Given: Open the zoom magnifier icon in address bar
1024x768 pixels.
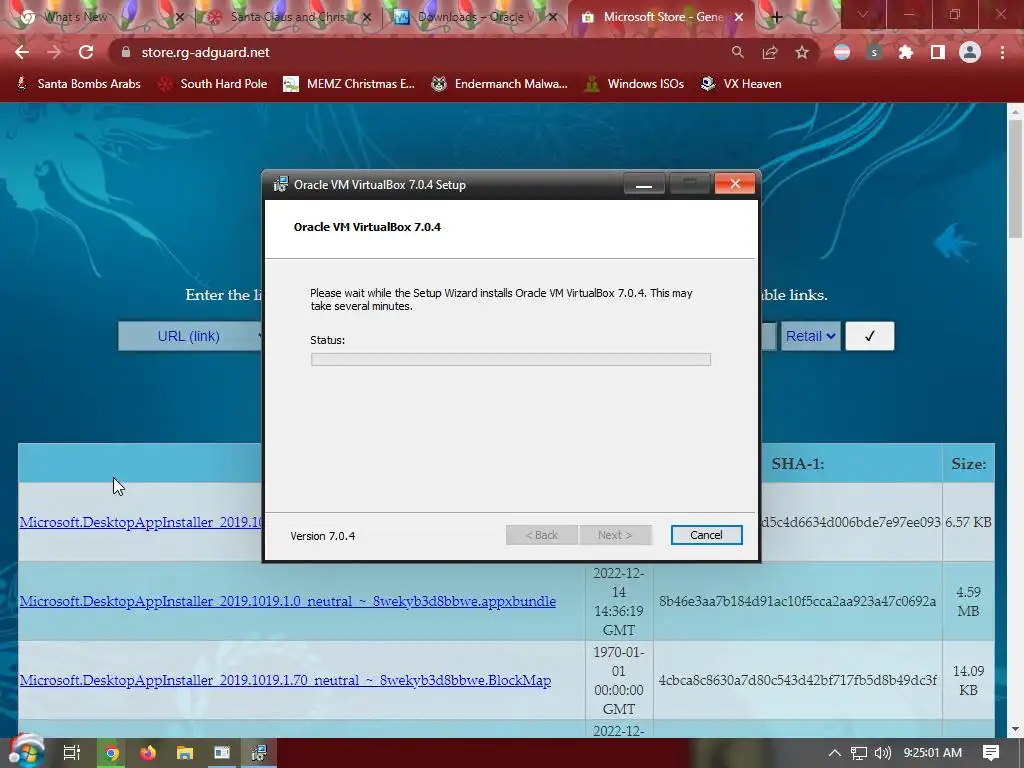Looking at the screenshot, I should pos(737,52).
